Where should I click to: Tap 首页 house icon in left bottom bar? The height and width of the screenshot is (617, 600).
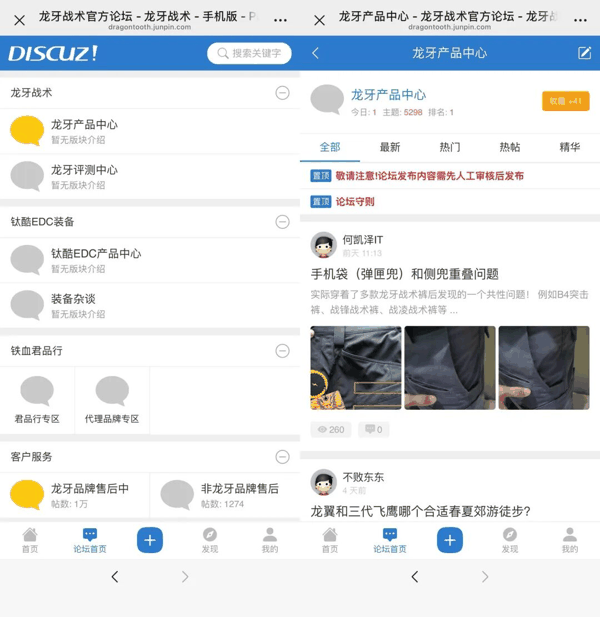(30, 535)
